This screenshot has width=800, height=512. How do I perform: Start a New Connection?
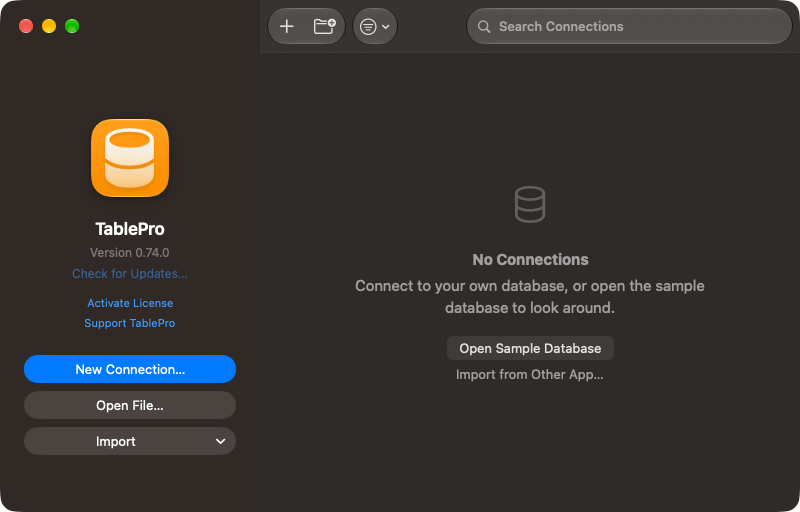tap(130, 369)
